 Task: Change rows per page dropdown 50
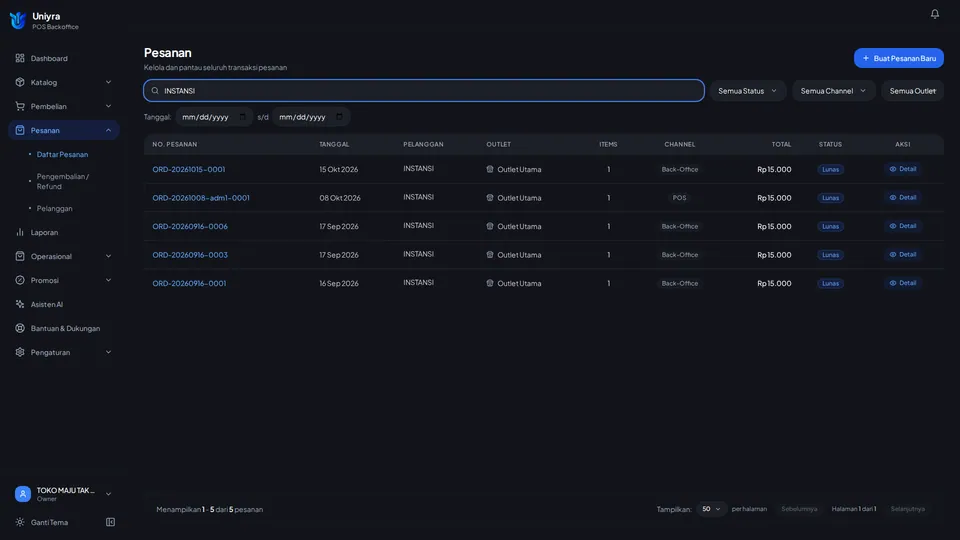click(711, 509)
